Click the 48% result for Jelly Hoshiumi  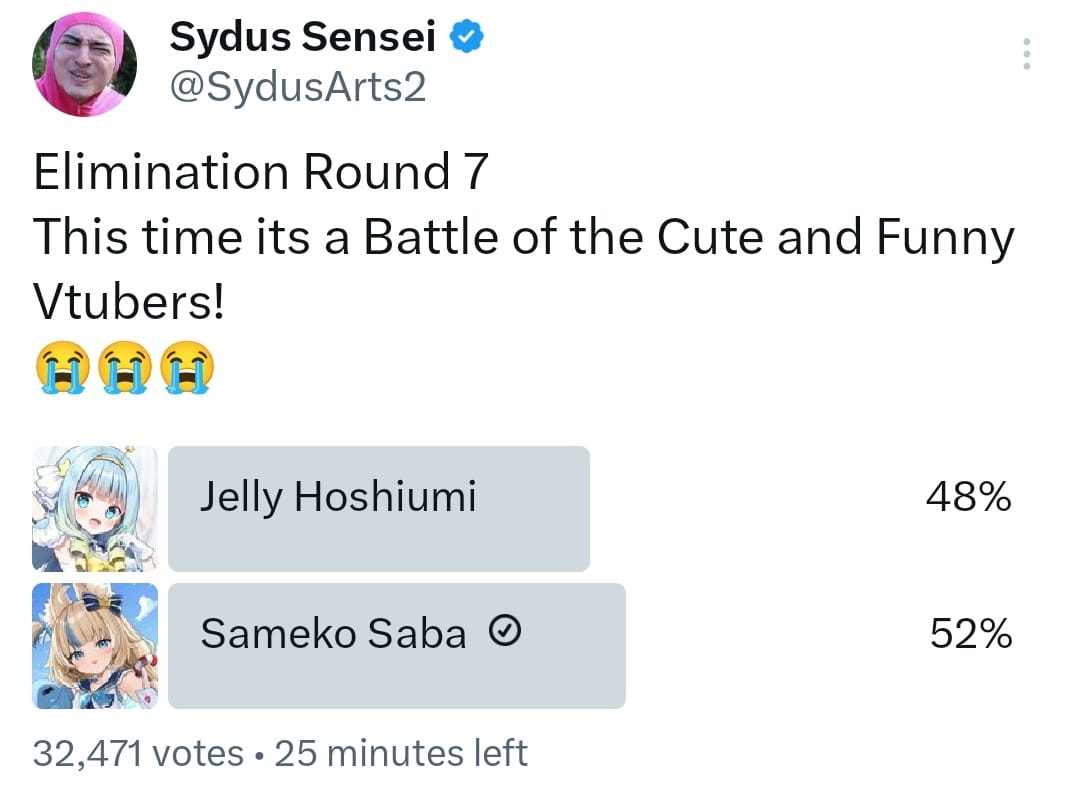coord(969,497)
